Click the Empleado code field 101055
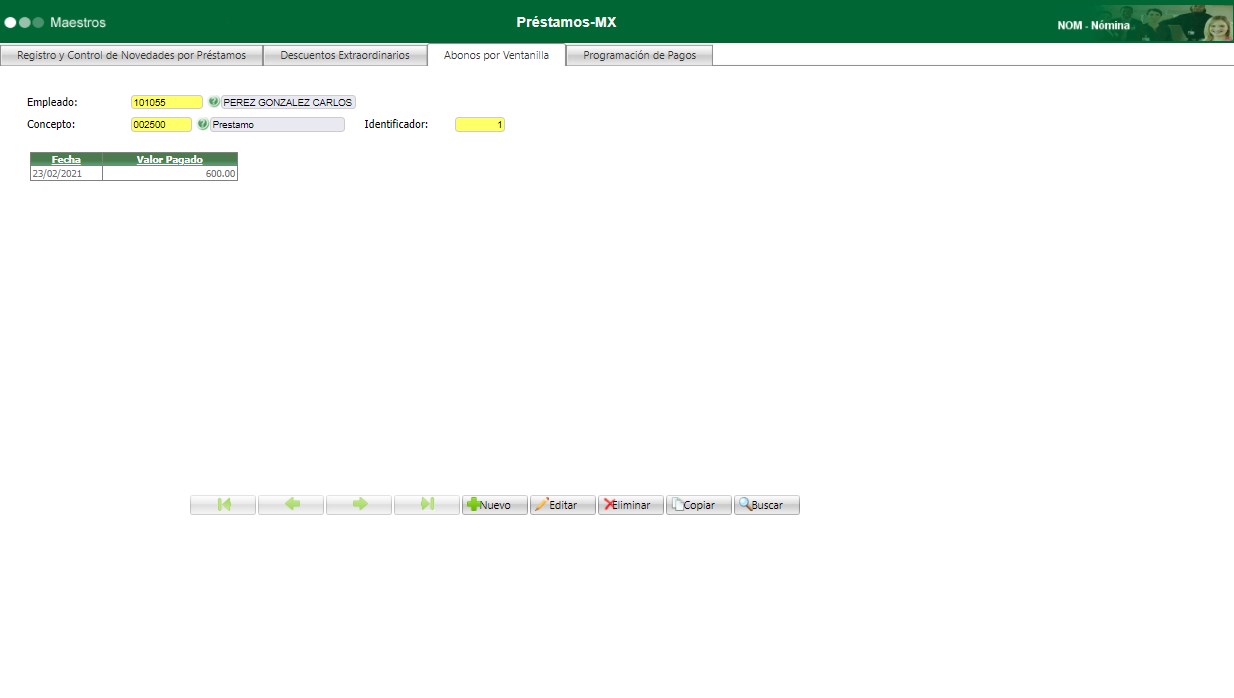This screenshot has width=1234, height=698. [x=167, y=102]
